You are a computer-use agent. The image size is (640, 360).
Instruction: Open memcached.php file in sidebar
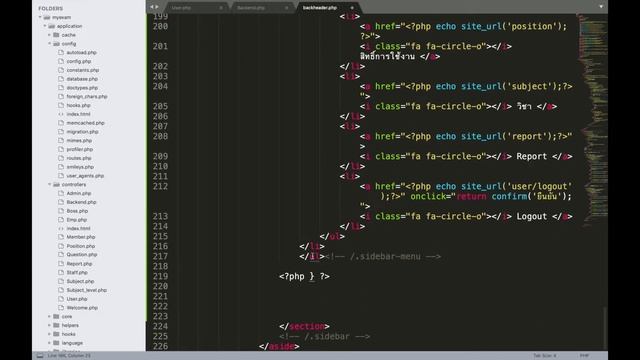click(85, 123)
